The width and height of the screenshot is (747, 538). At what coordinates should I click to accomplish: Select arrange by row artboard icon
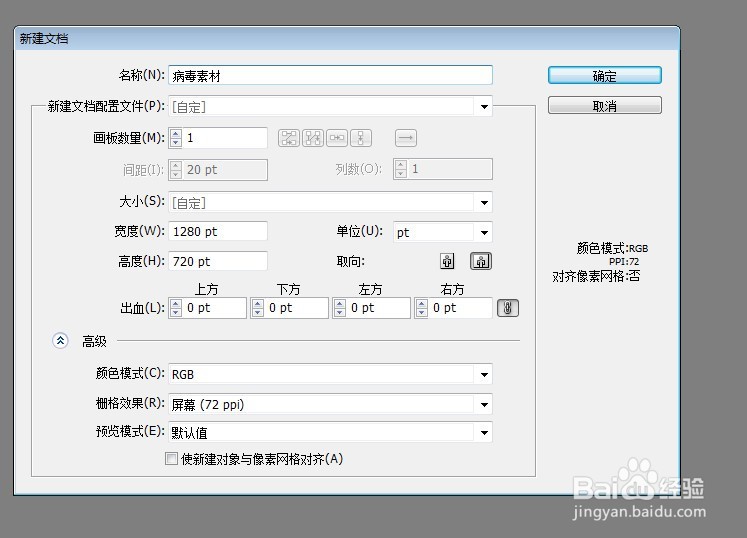pyautogui.click(x=337, y=138)
